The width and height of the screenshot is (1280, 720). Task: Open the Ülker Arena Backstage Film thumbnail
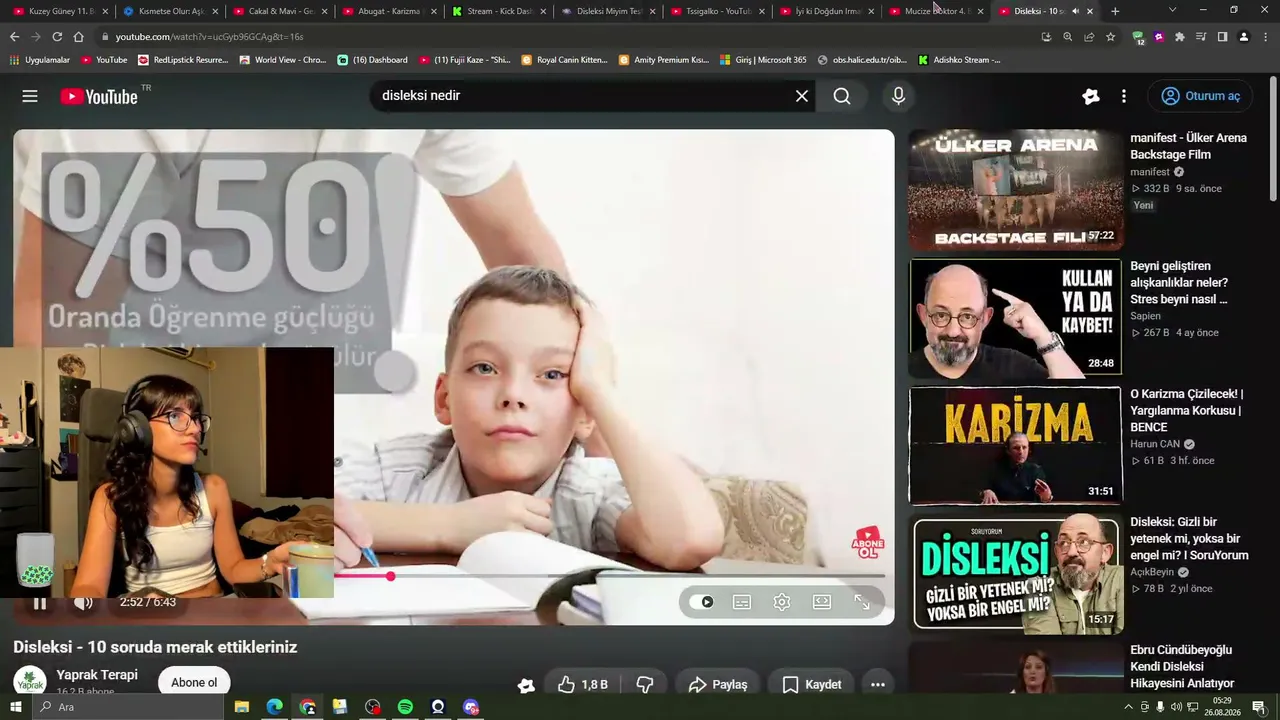tap(1015, 189)
